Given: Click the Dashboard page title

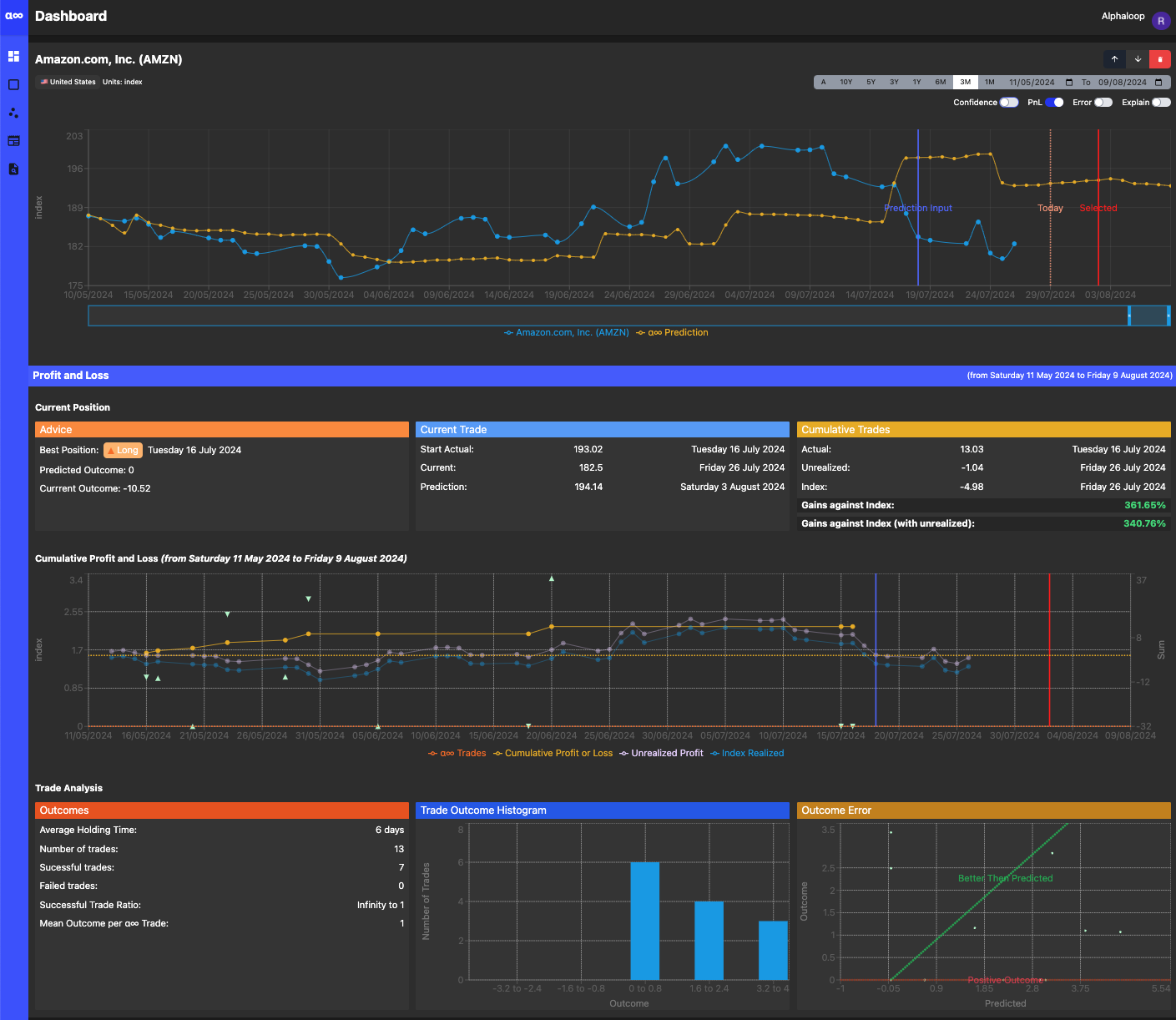Looking at the screenshot, I should (x=71, y=16).
